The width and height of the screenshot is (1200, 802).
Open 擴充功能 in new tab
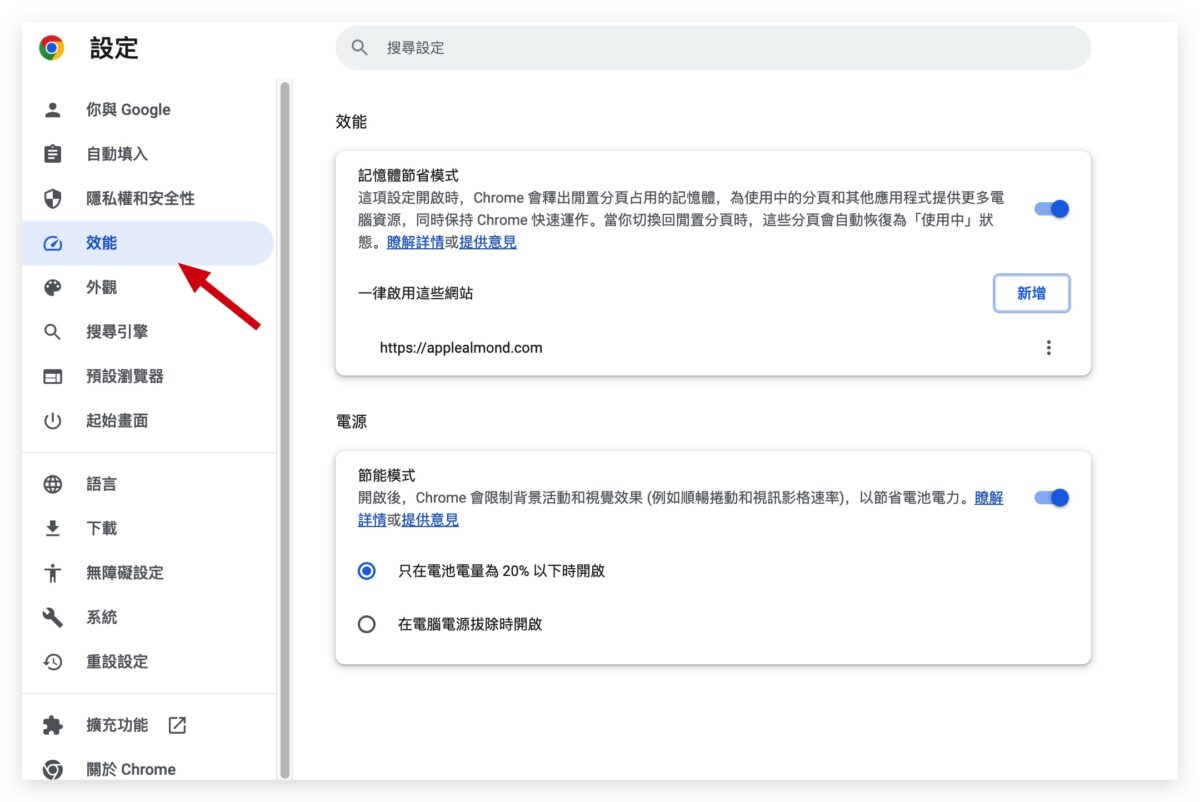click(x=148, y=726)
